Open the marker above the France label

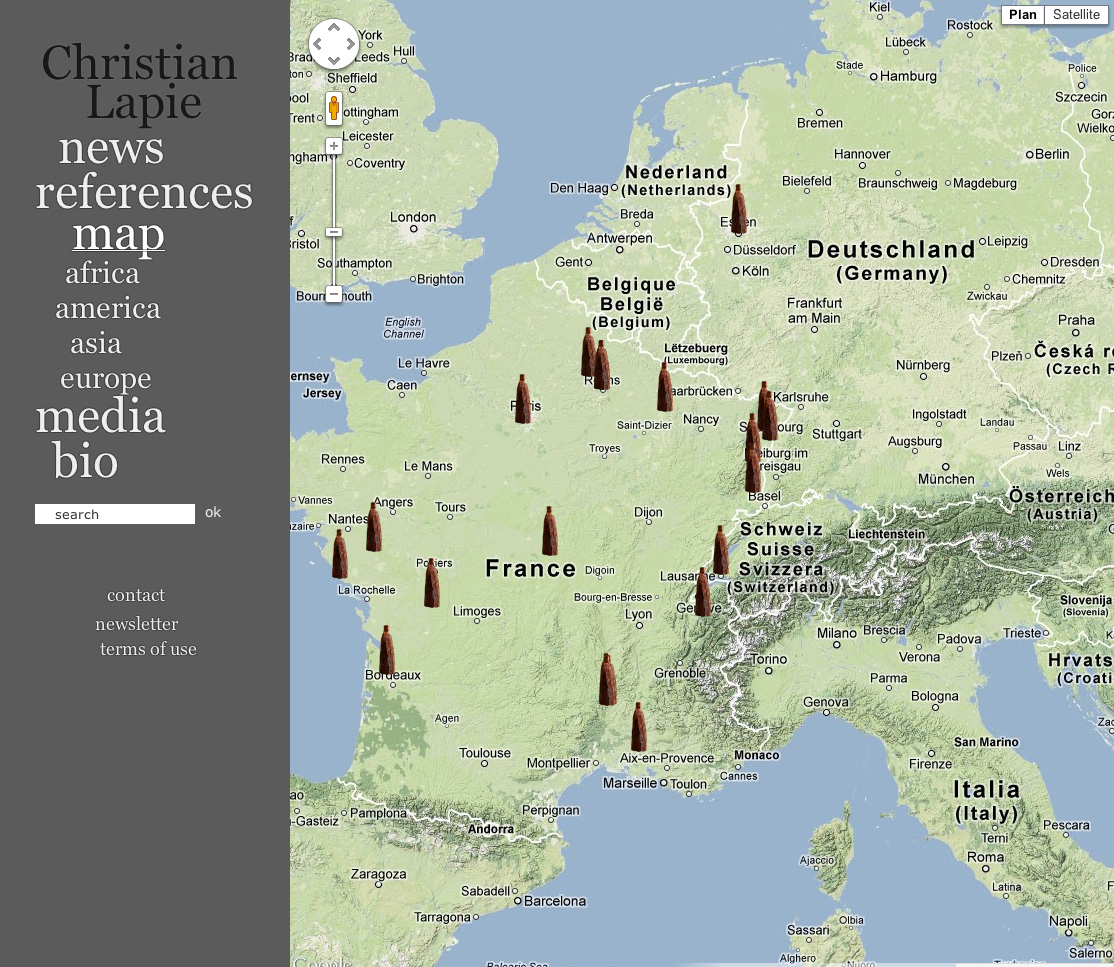pos(549,531)
